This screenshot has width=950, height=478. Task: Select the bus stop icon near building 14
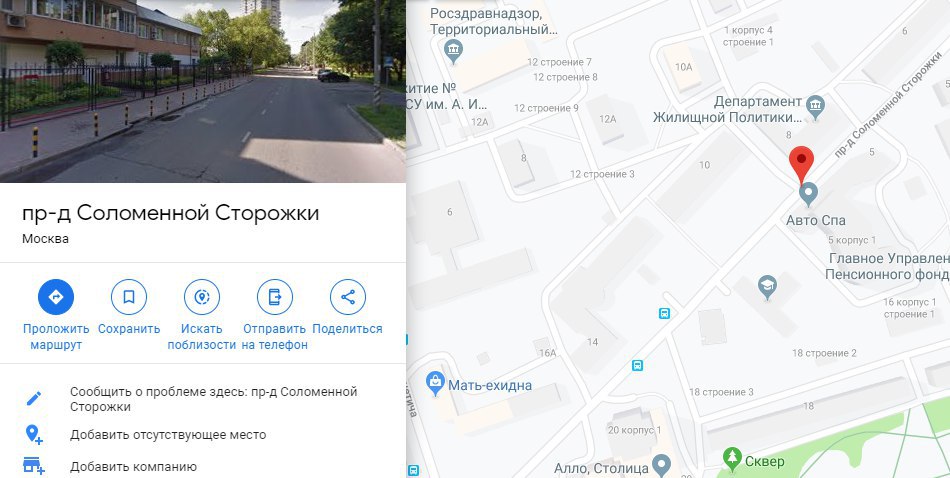[x=665, y=313]
